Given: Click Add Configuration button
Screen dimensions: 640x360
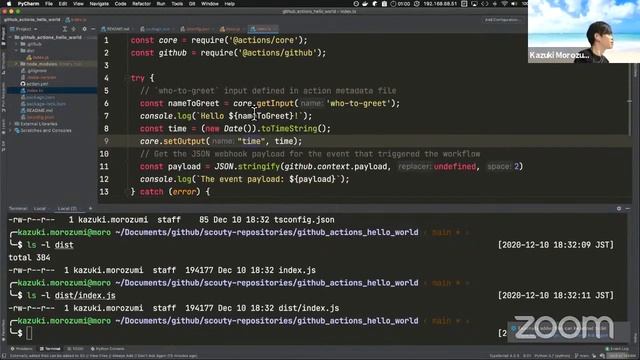Looking at the screenshot, I should [x=502, y=20].
